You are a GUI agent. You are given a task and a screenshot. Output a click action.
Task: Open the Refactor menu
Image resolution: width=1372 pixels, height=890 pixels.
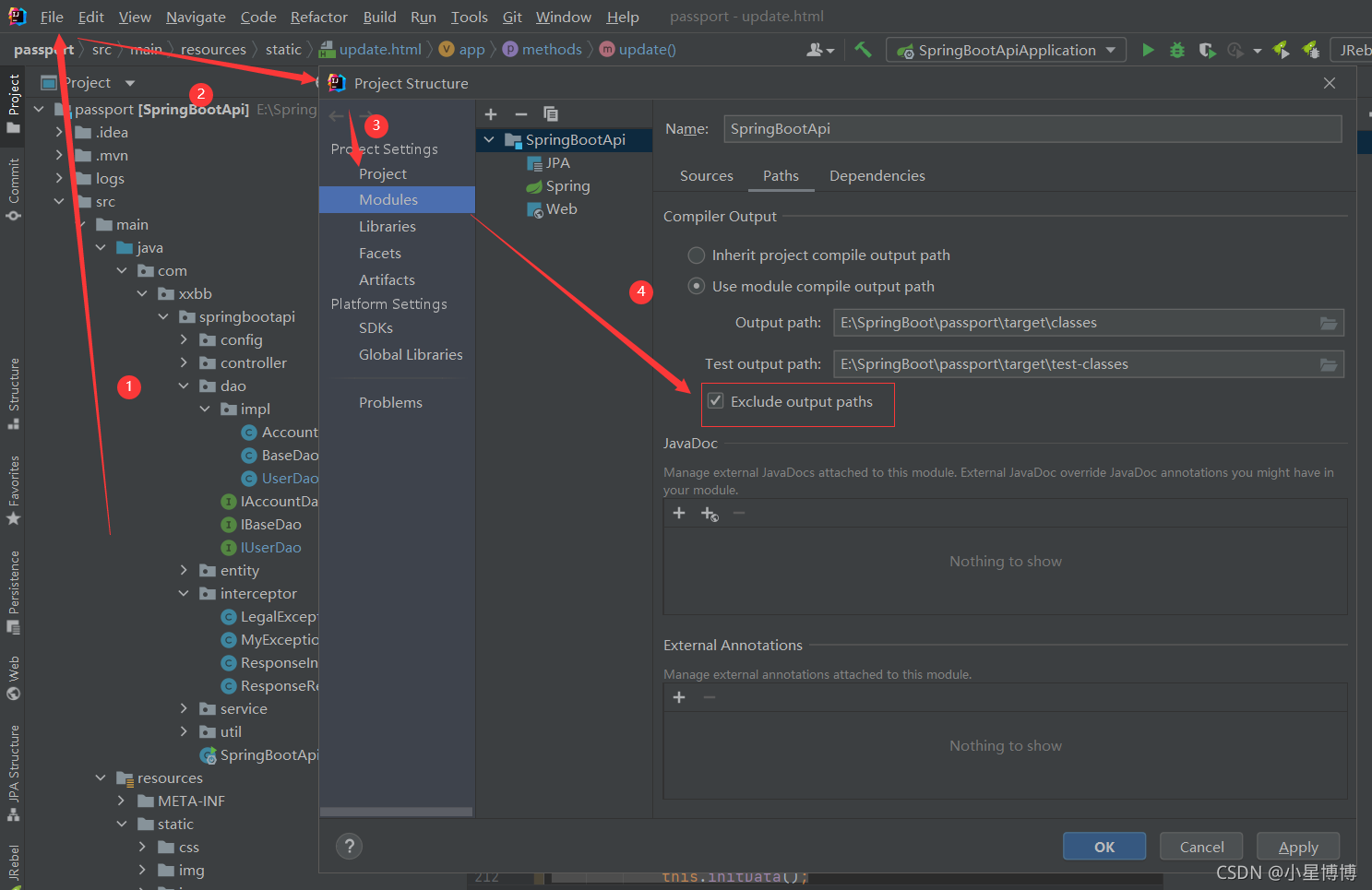click(319, 17)
